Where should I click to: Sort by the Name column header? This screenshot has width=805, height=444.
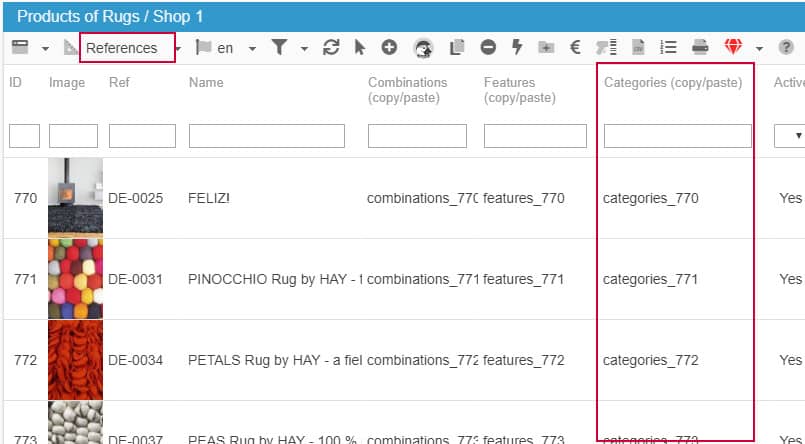click(x=205, y=83)
